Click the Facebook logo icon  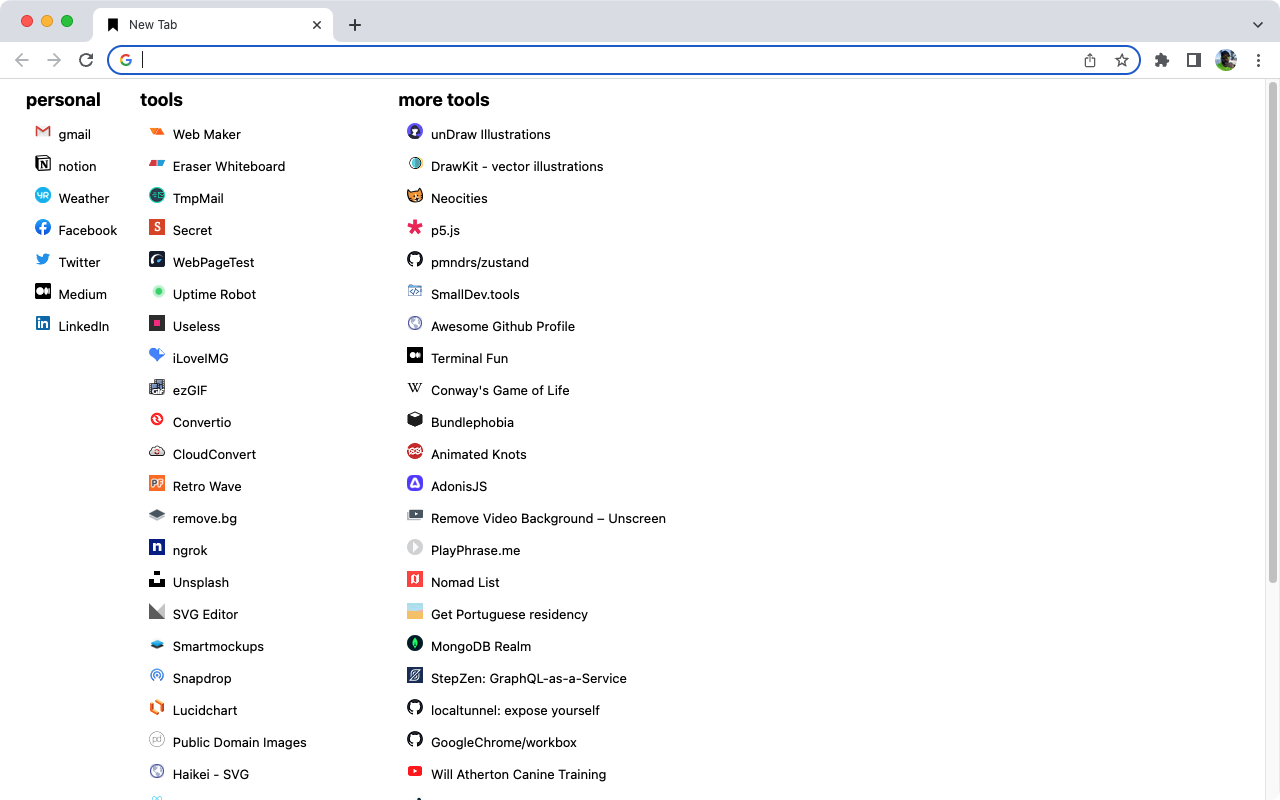(x=43, y=227)
